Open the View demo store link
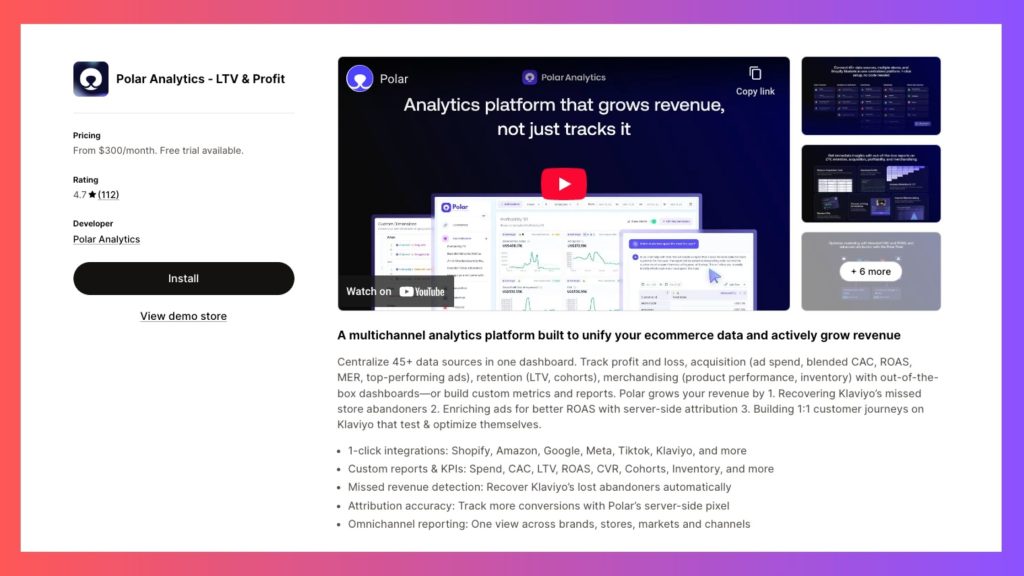The image size is (1024, 576). click(x=184, y=316)
